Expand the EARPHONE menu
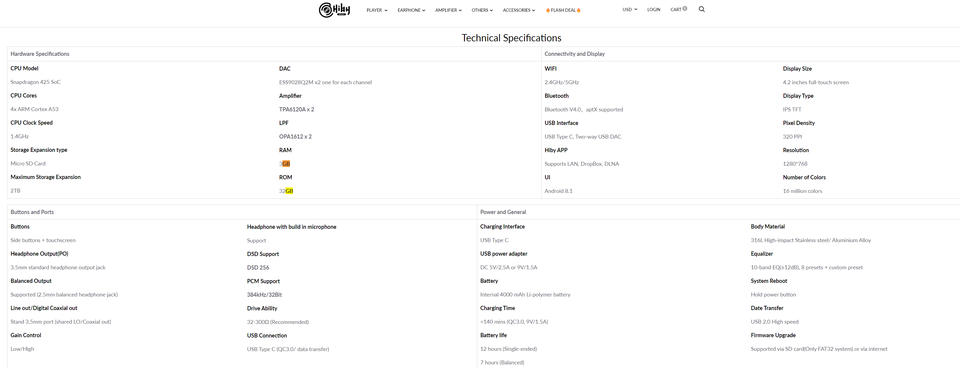 point(411,10)
